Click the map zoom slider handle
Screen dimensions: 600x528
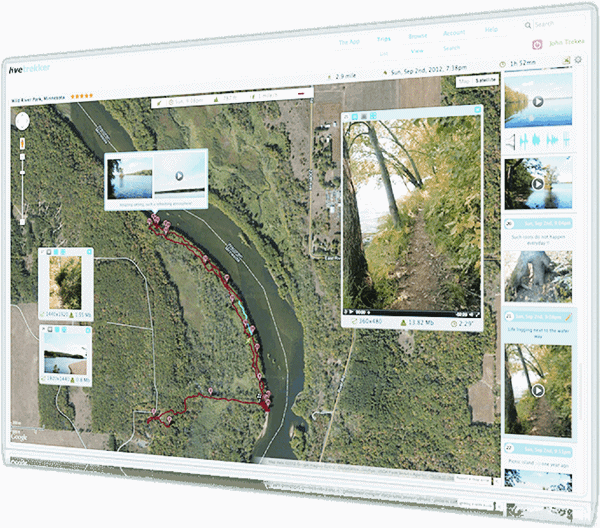tap(22, 173)
